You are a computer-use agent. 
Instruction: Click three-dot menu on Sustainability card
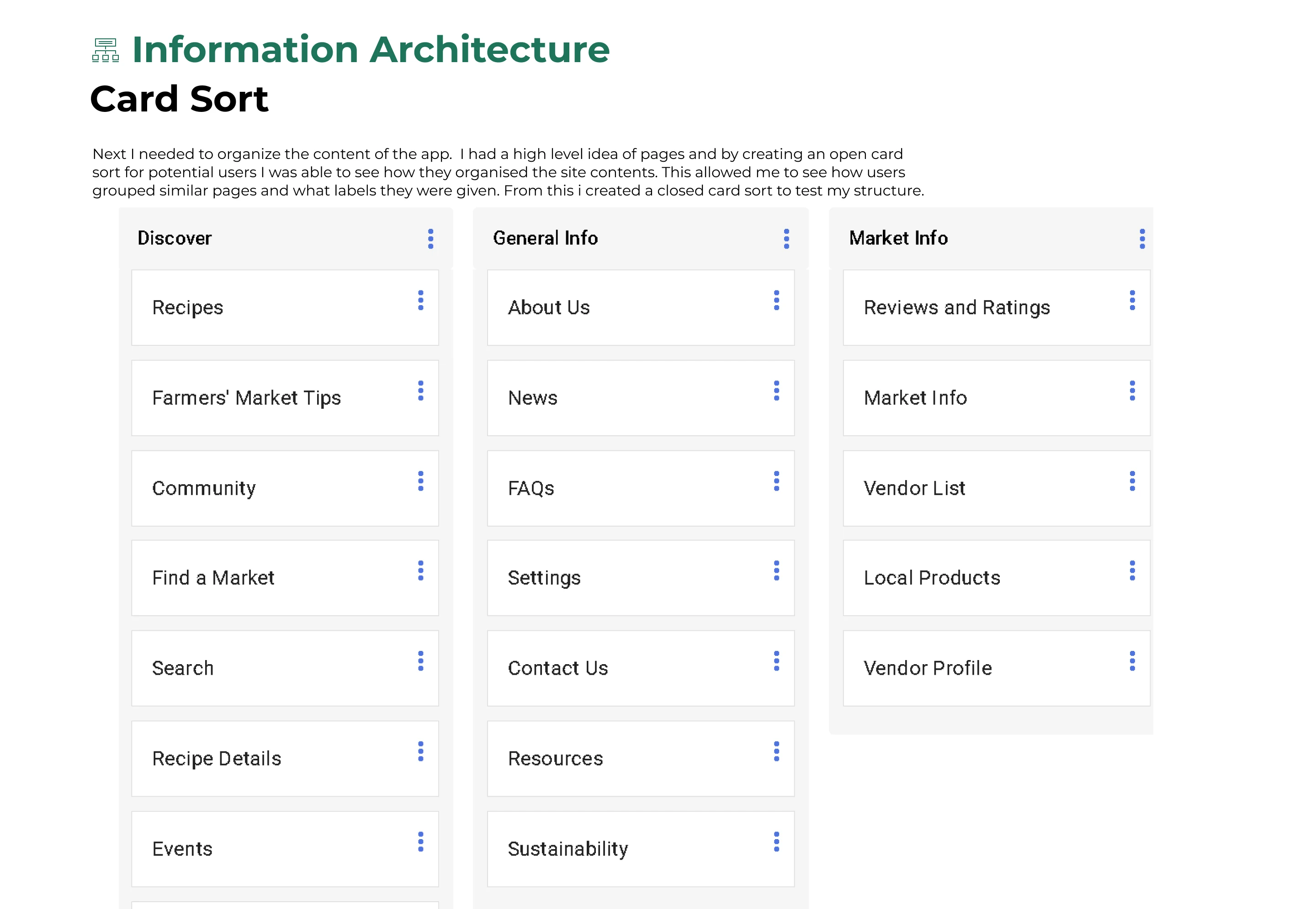pyautogui.click(x=776, y=842)
